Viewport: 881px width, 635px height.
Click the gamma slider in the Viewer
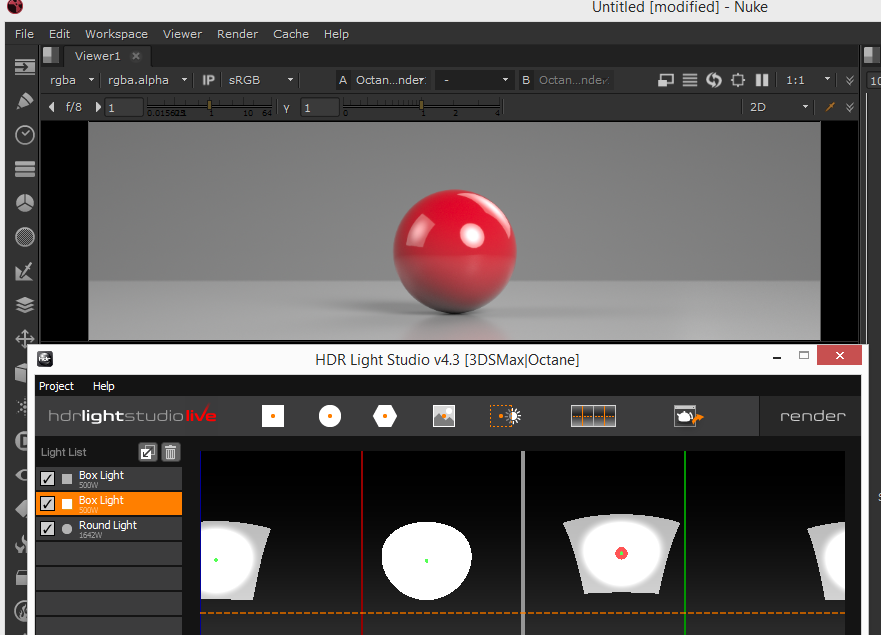(421, 106)
